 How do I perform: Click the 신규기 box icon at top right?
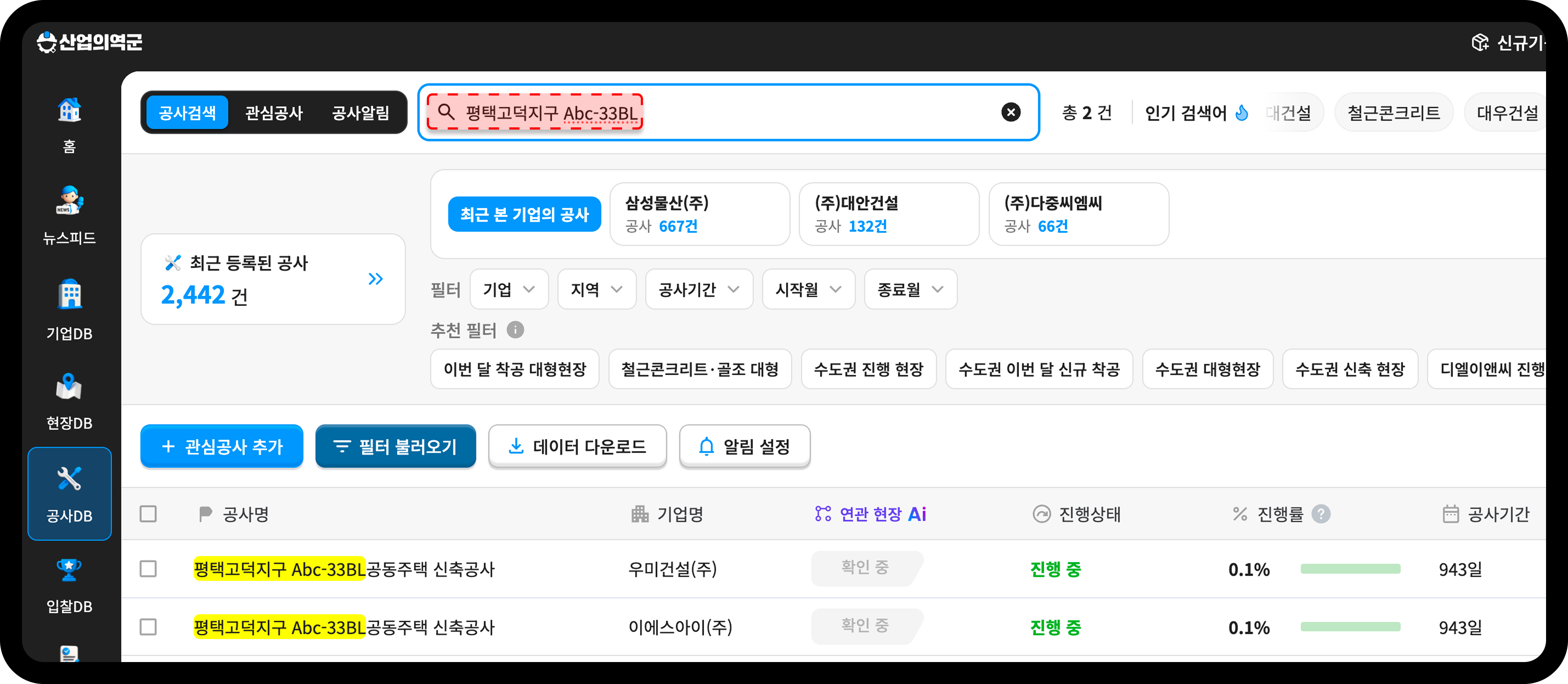1480,43
